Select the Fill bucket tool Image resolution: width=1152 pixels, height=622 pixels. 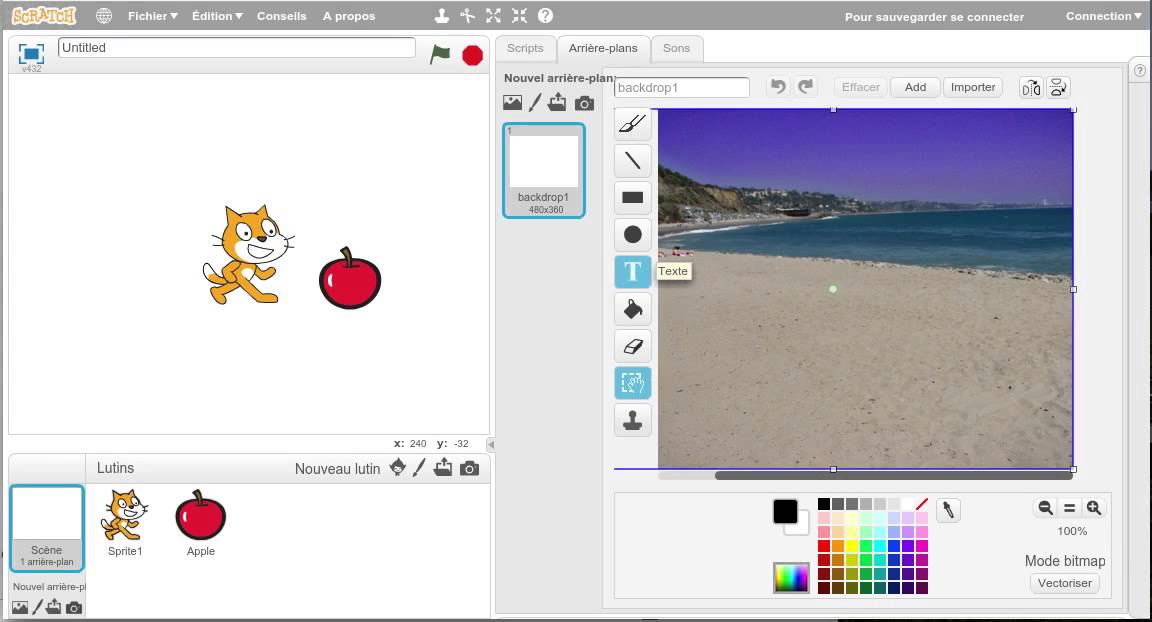[633, 309]
